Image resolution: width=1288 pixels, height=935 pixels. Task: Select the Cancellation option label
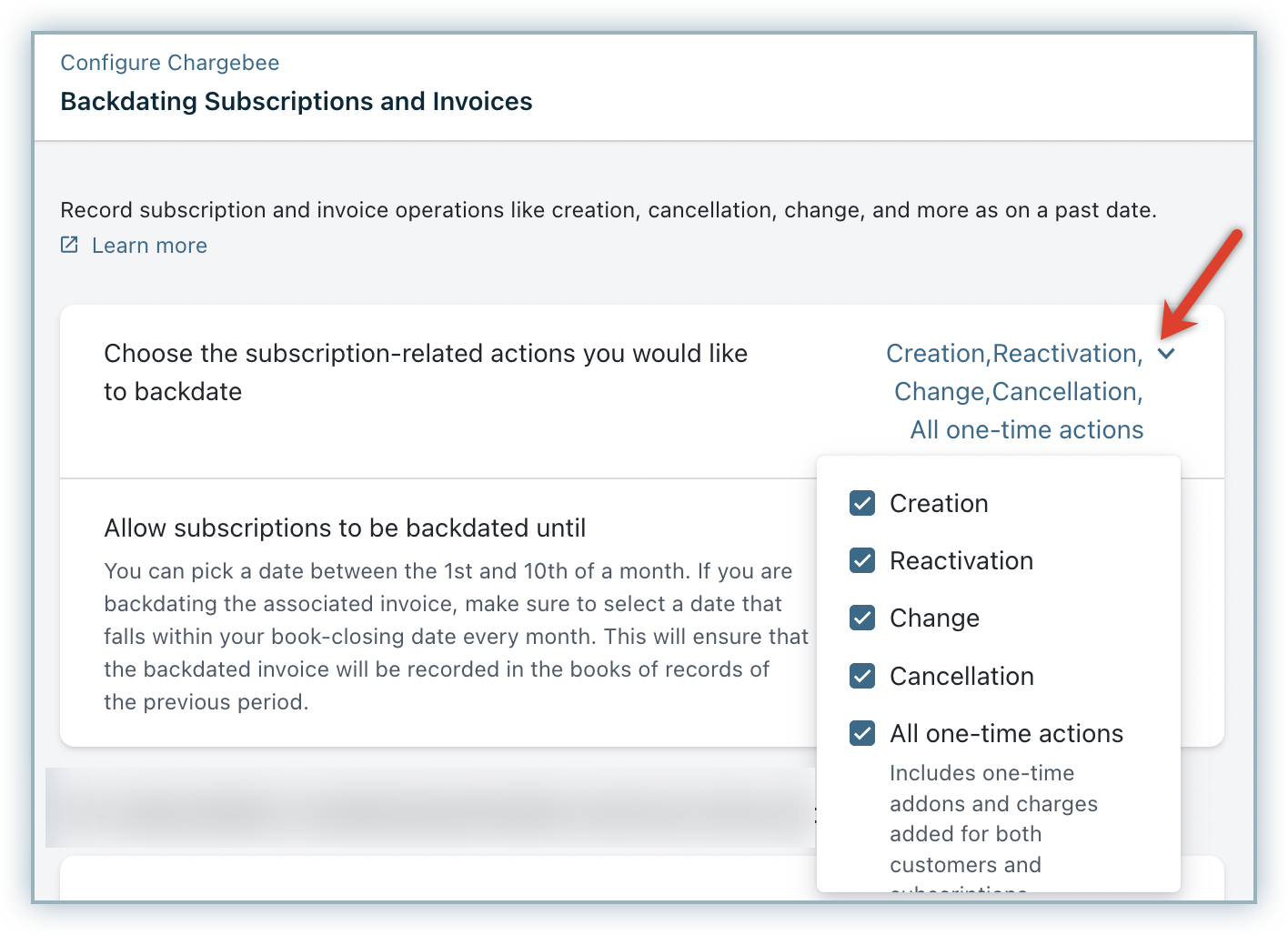click(x=961, y=676)
